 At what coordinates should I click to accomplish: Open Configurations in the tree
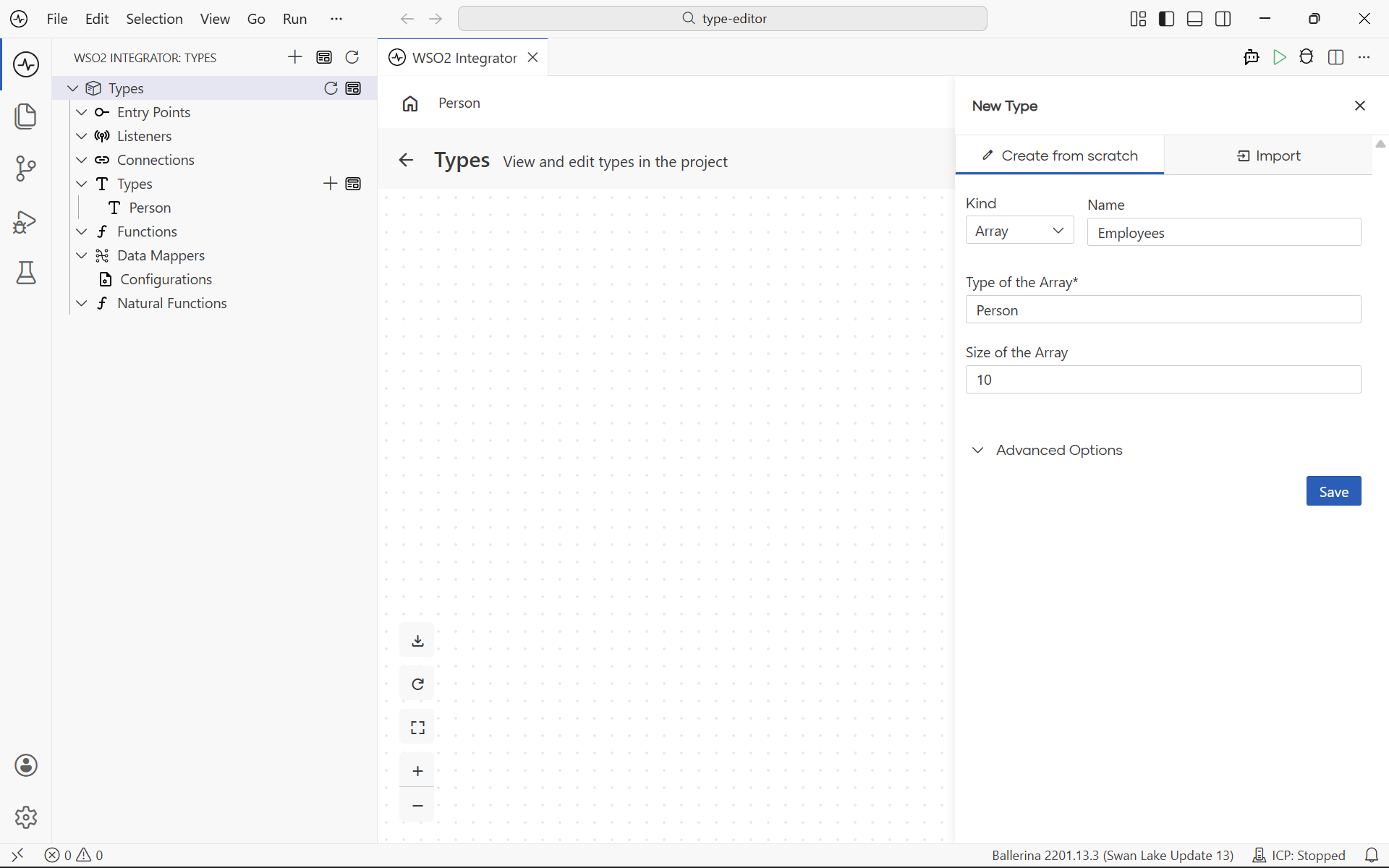pos(166,279)
